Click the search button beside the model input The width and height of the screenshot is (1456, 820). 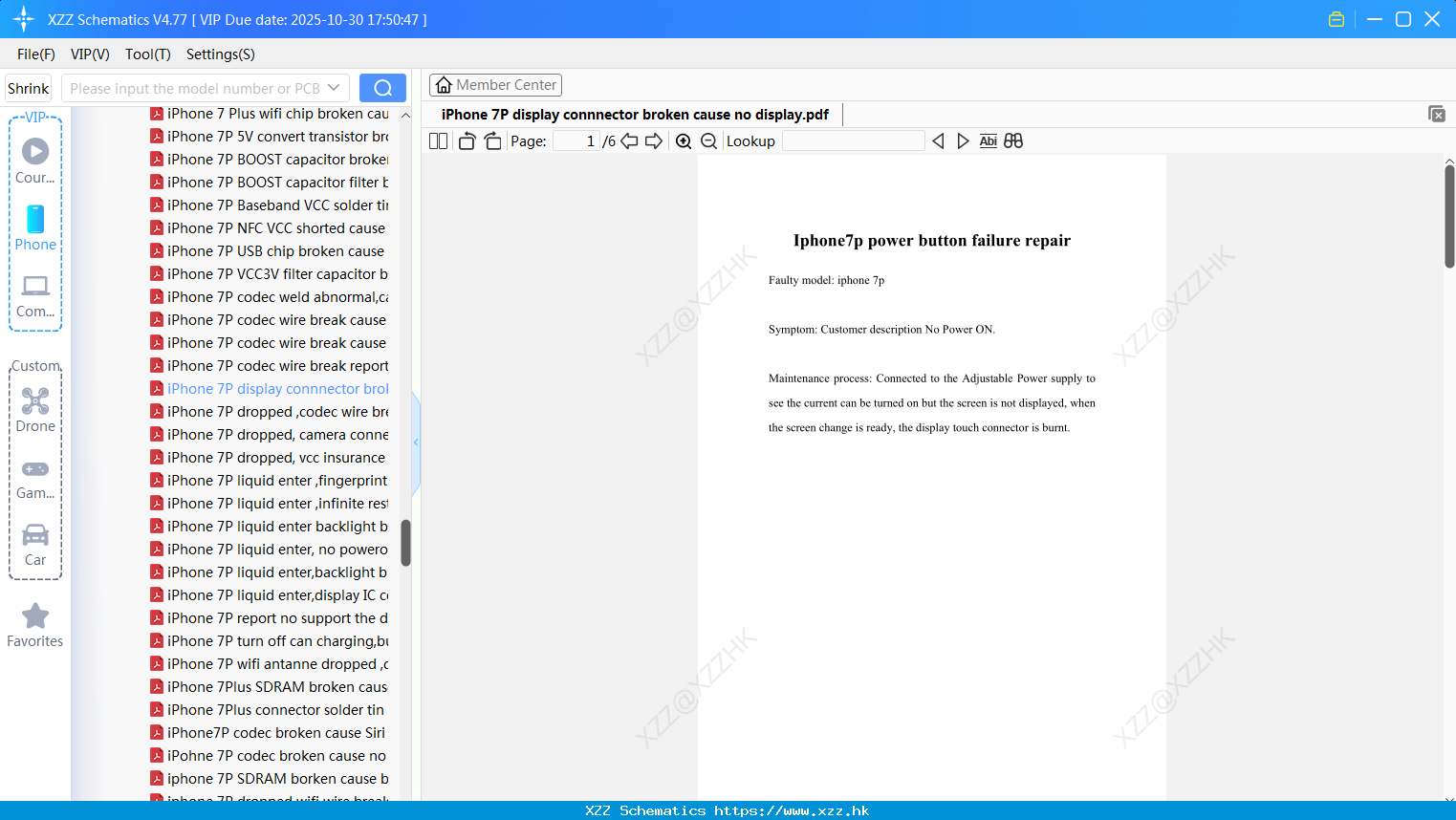[x=382, y=88]
